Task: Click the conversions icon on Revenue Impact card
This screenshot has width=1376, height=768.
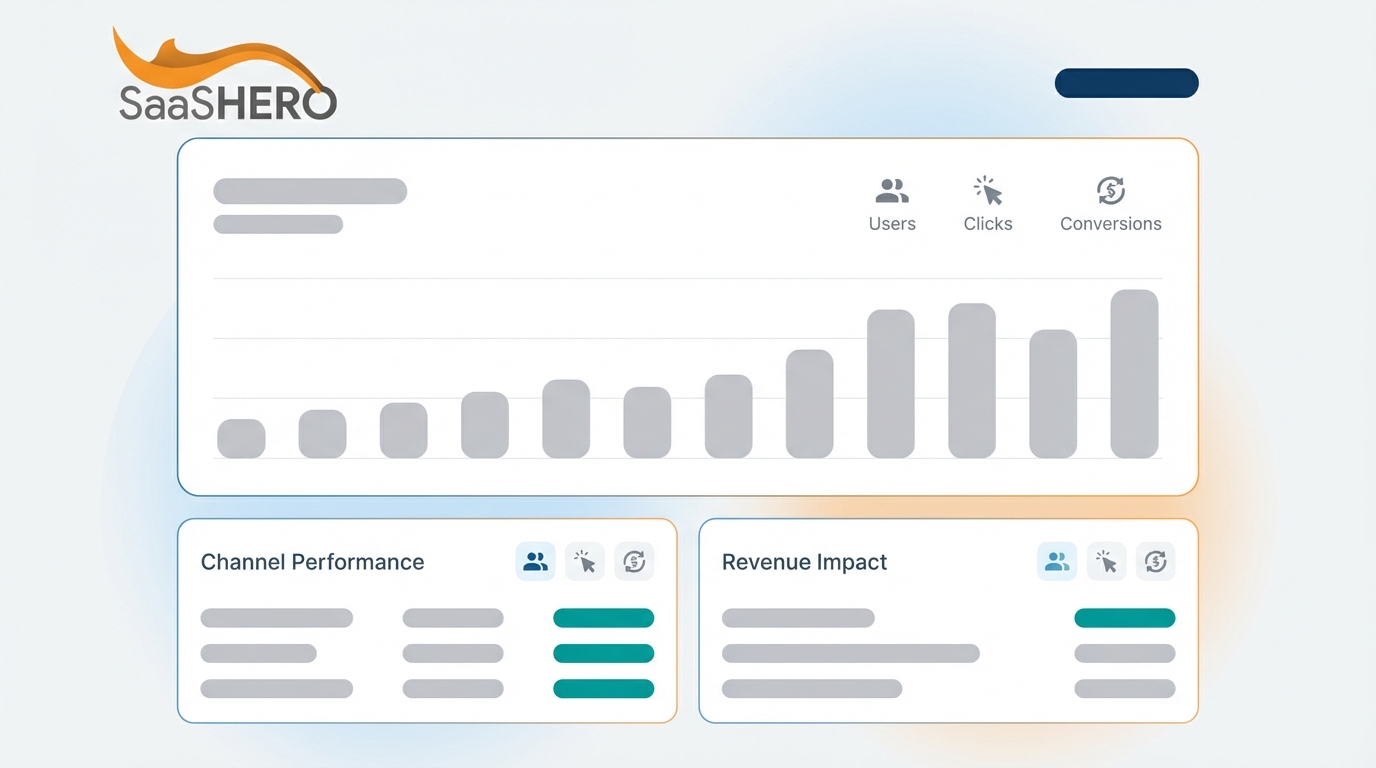Action: click(1156, 561)
